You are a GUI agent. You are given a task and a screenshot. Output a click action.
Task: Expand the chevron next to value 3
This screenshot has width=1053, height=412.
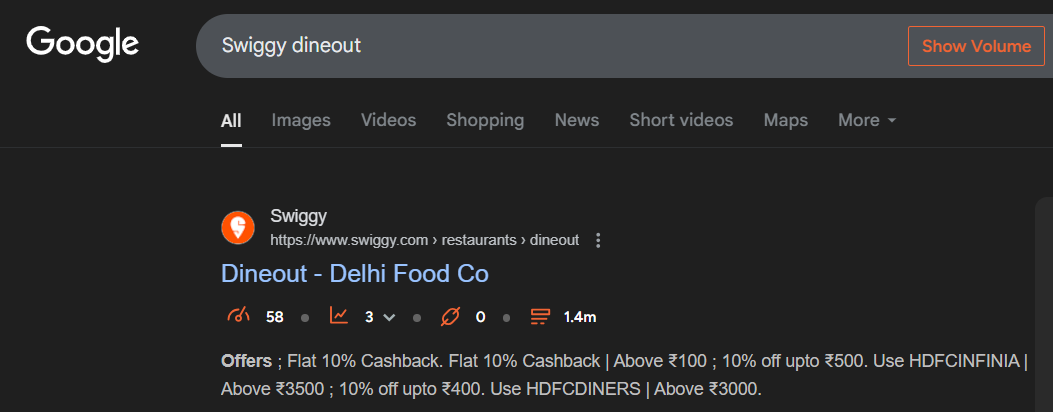tap(389, 317)
